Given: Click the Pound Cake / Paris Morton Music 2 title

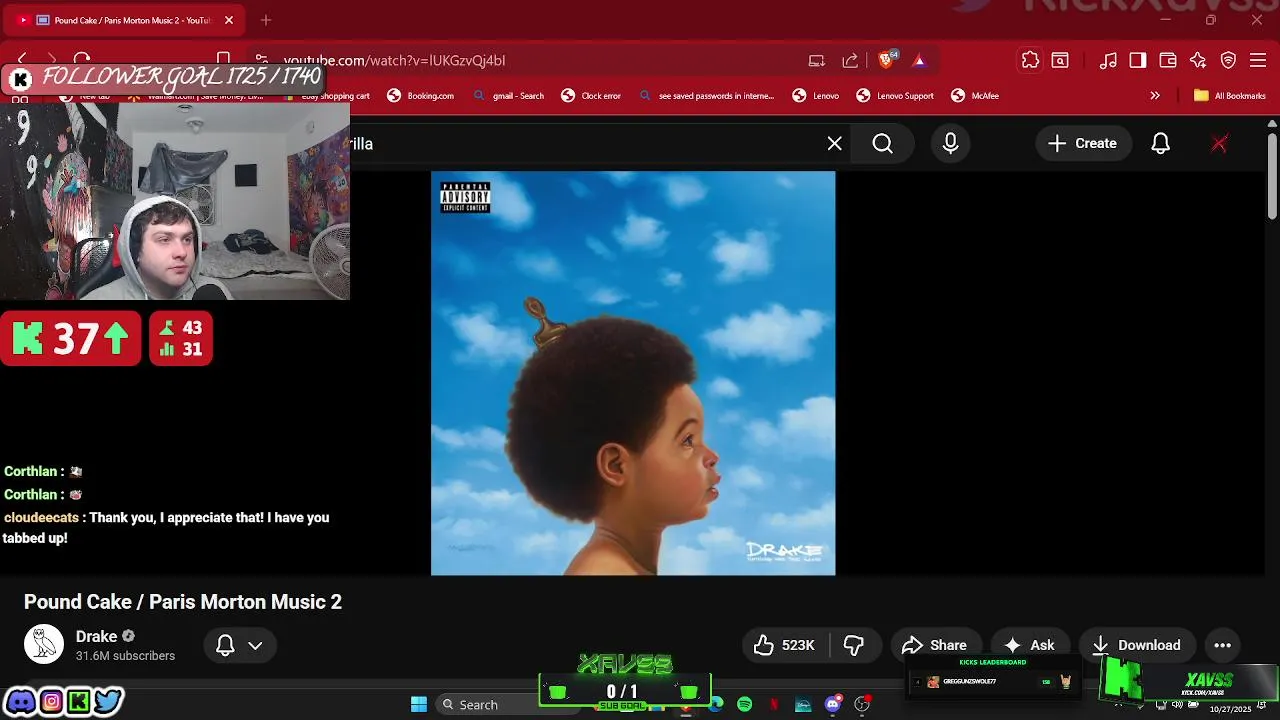Looking at the screenshot, I should click(x=183, y=602).
